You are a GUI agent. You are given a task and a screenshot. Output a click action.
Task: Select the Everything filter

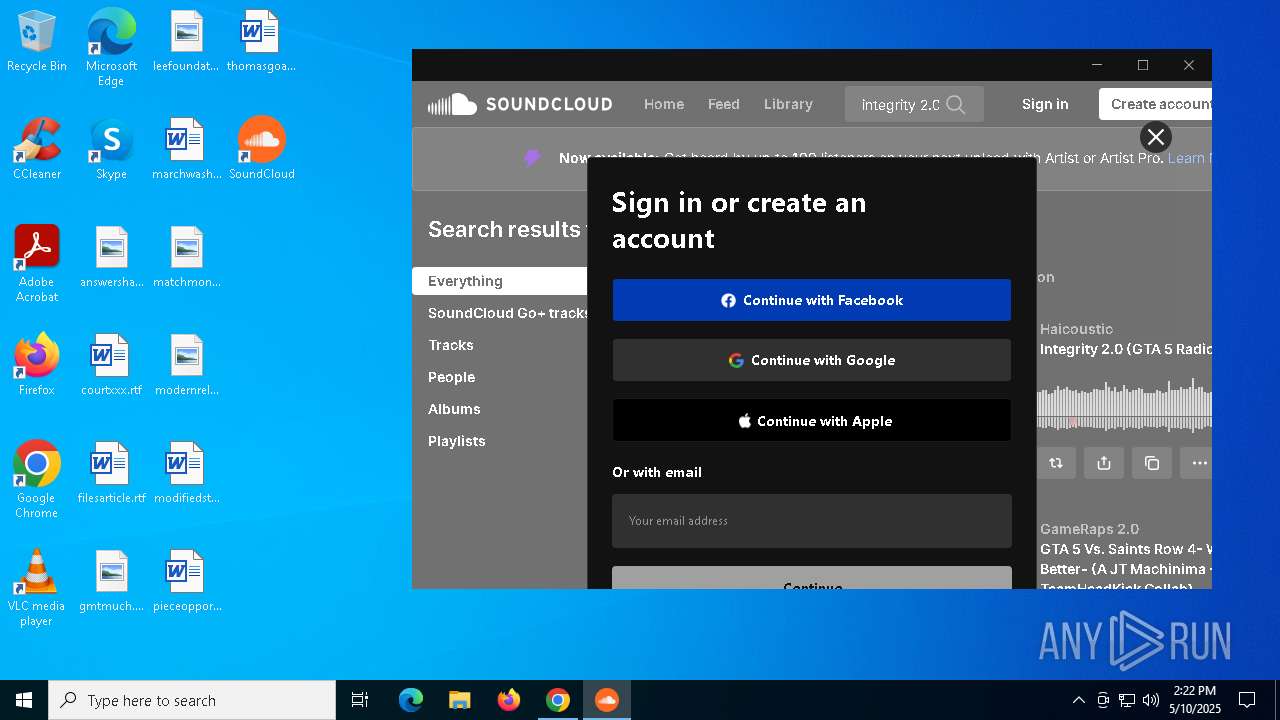click(500, 281)
